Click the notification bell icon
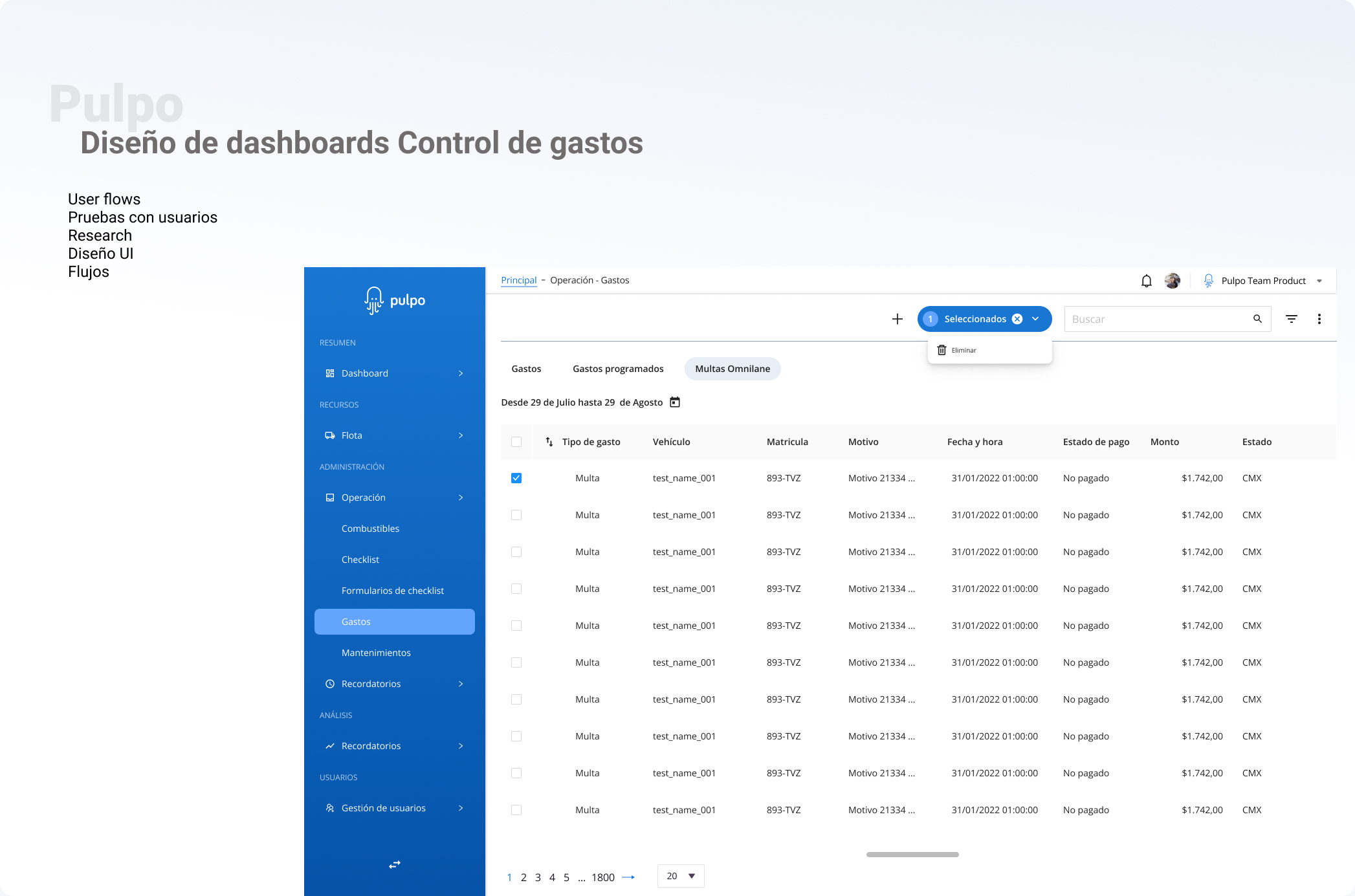Screen dimensions: 1355x896 point(1146,281)
